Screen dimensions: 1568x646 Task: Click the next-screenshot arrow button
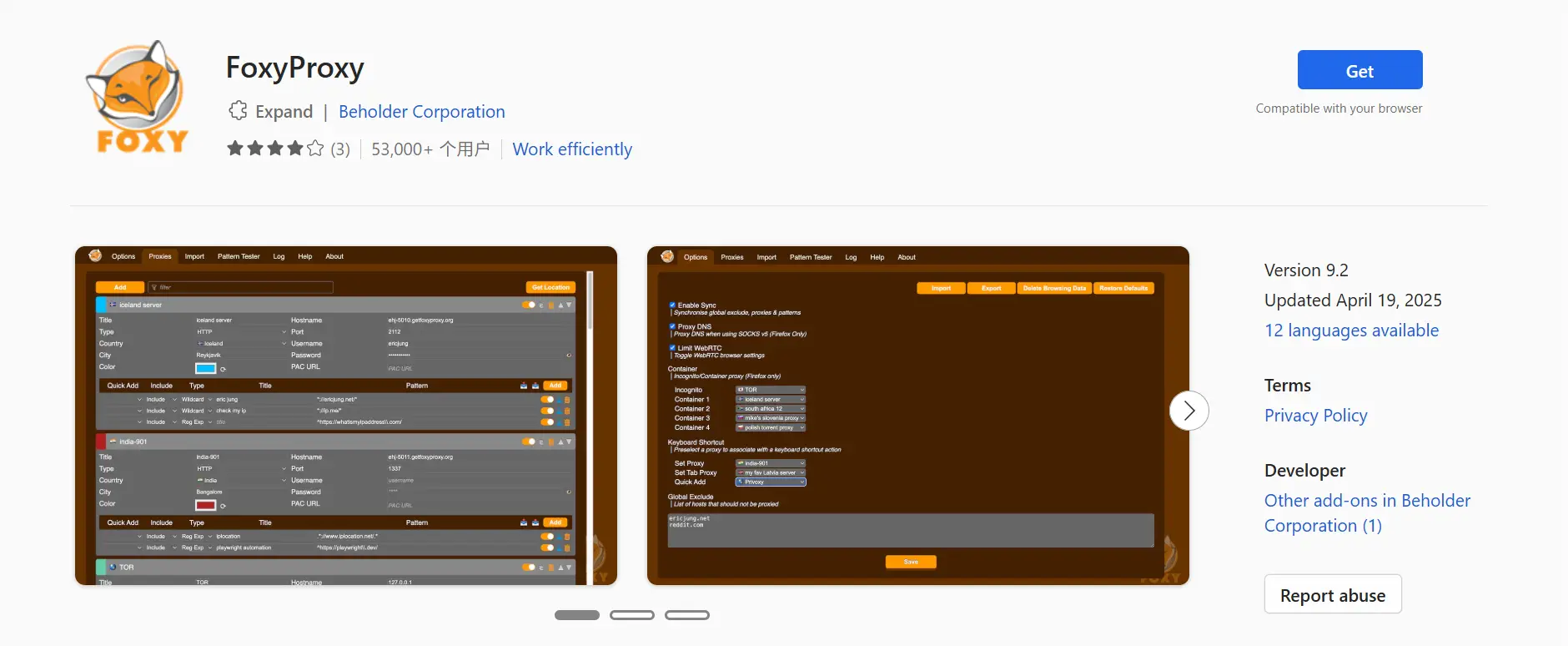click(x=1189, y=411)
